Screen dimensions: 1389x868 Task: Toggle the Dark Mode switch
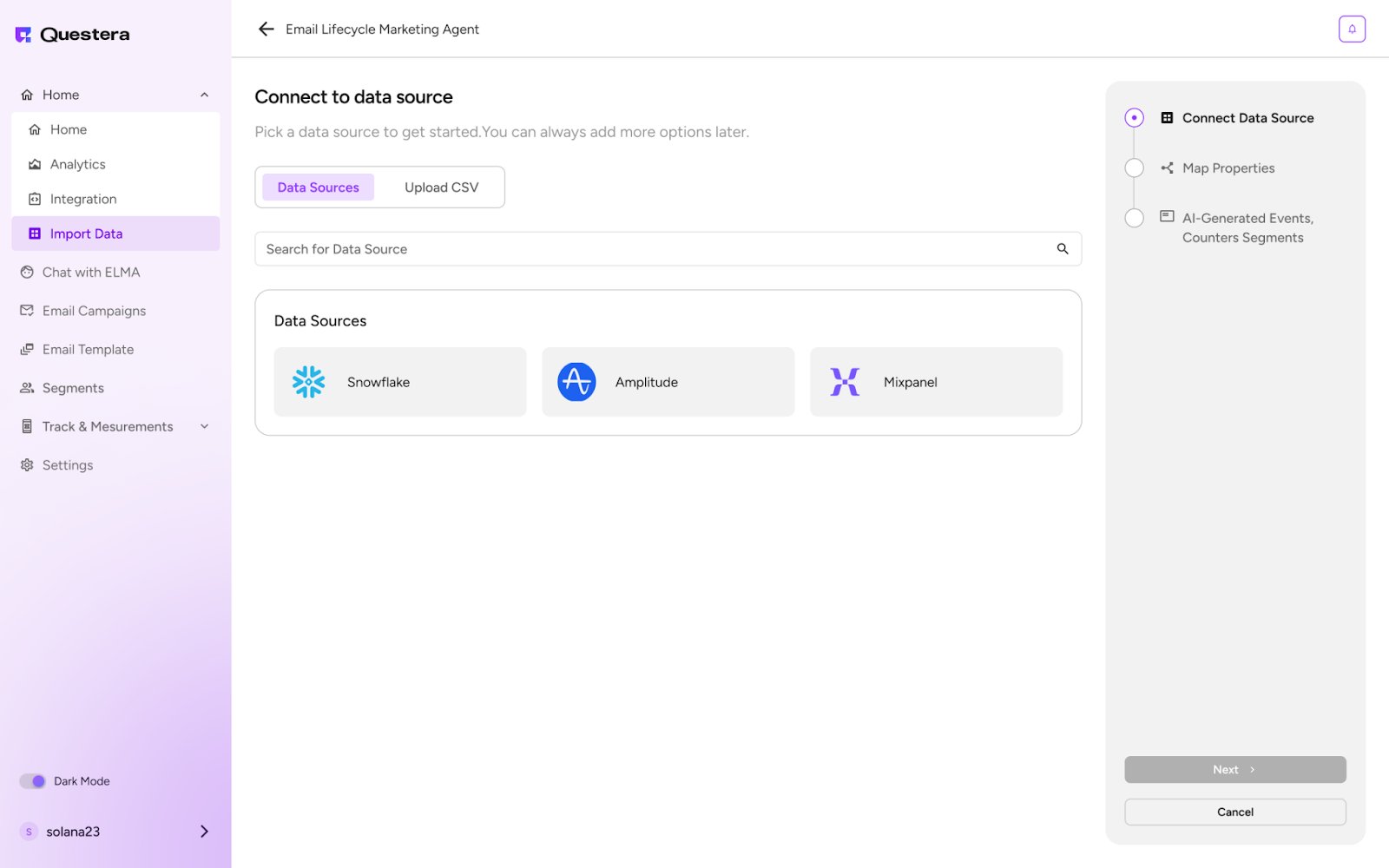(33, 781)
